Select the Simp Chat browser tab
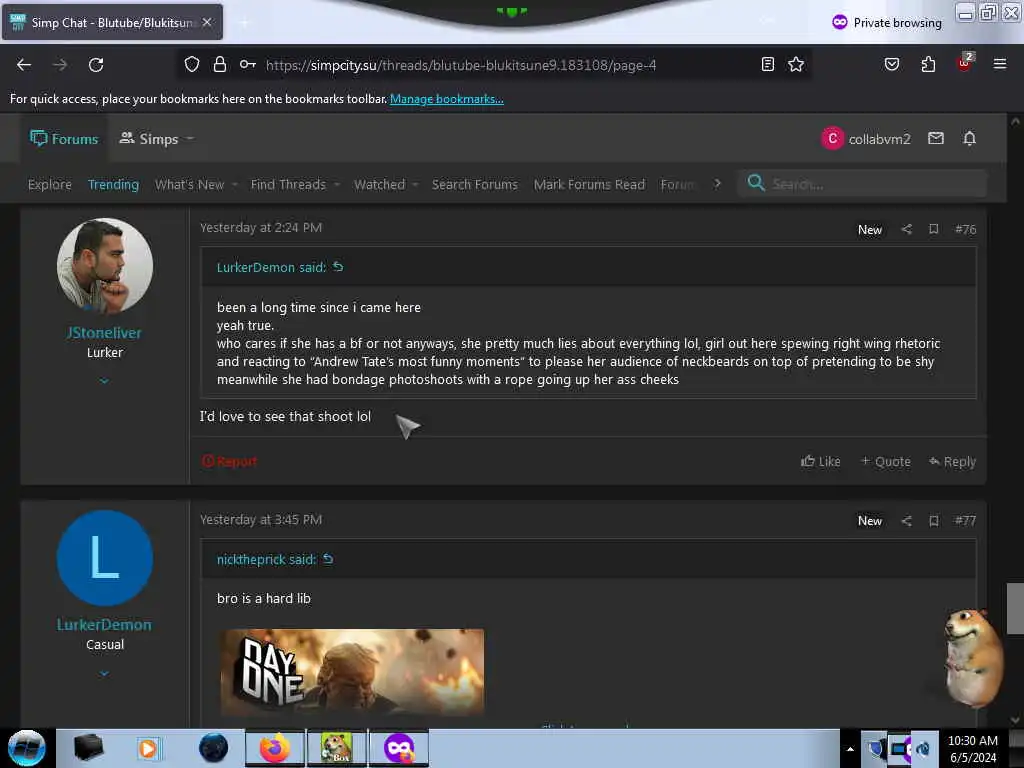This screenshot has height=768, width=1024. click(111, 23)
